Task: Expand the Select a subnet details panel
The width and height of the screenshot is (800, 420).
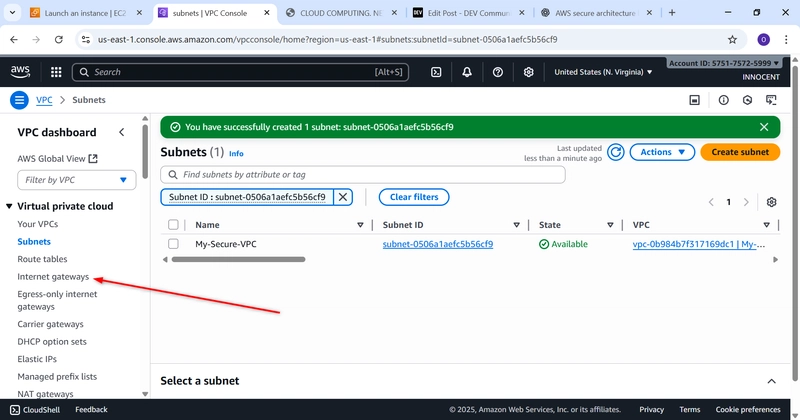Action: click(x=771, y=381)
